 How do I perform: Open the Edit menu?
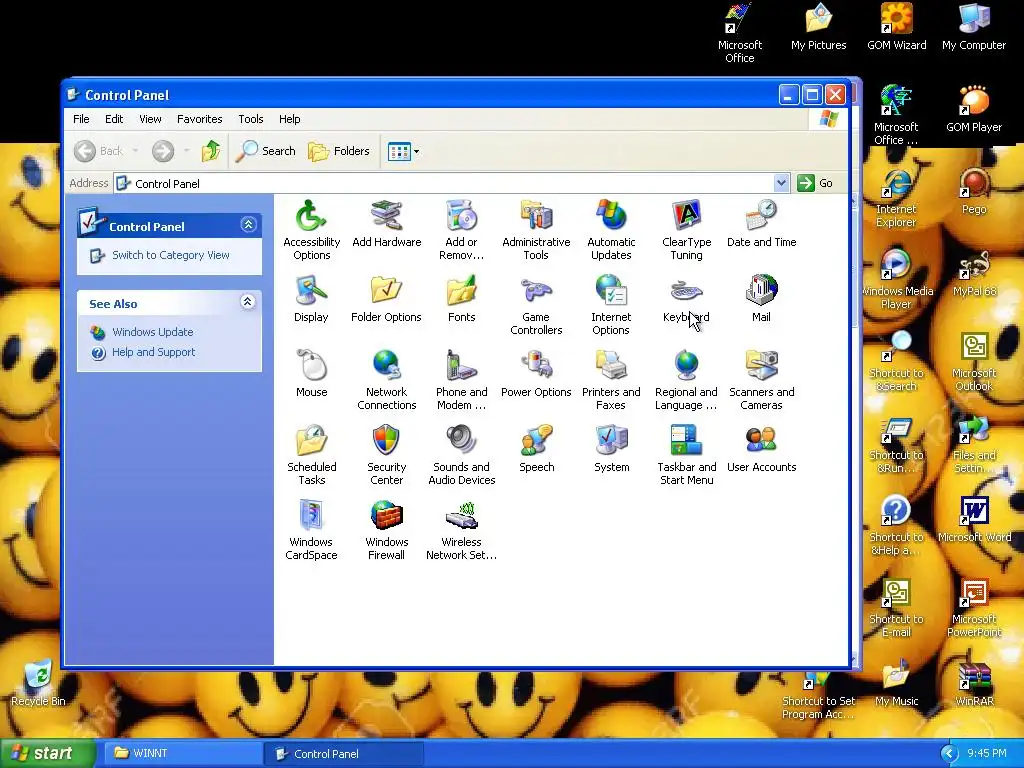(114, 119)
